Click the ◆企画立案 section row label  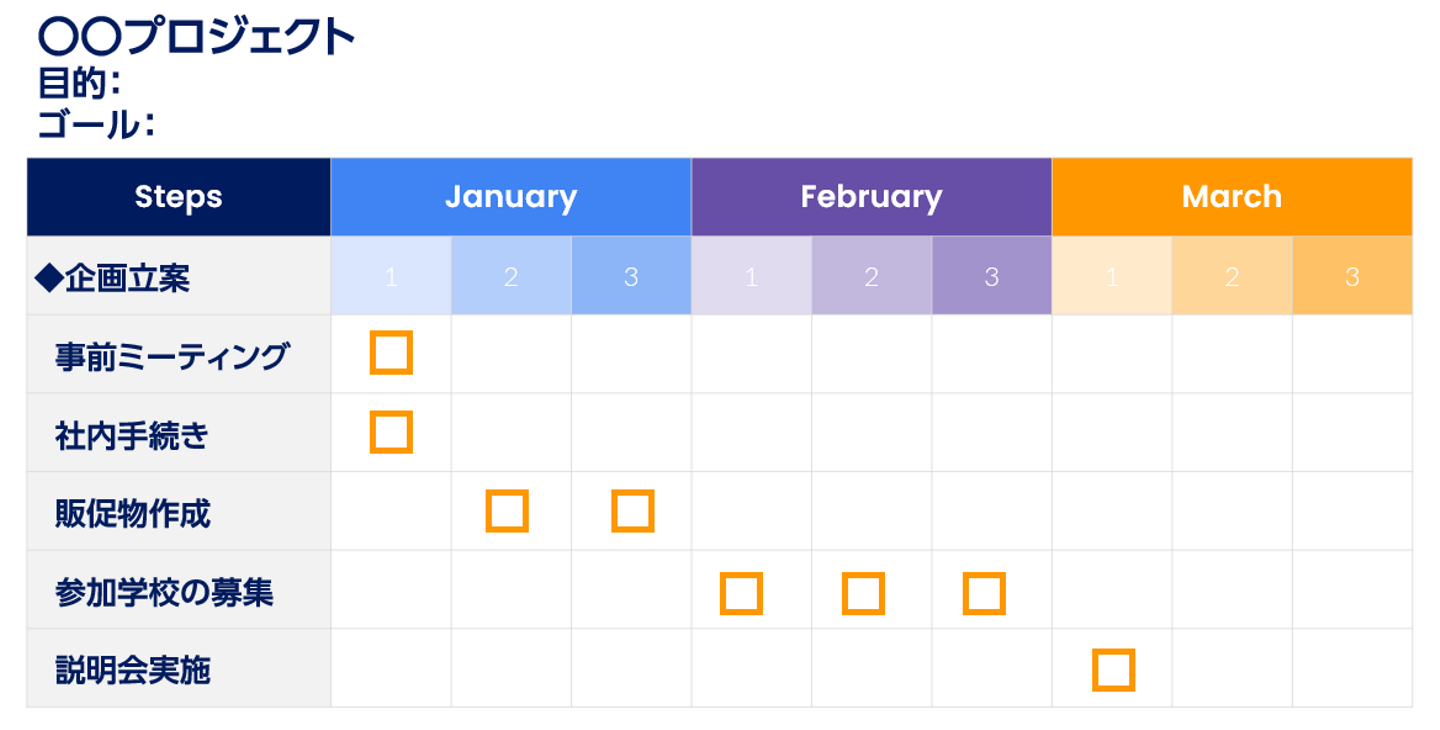112,278
